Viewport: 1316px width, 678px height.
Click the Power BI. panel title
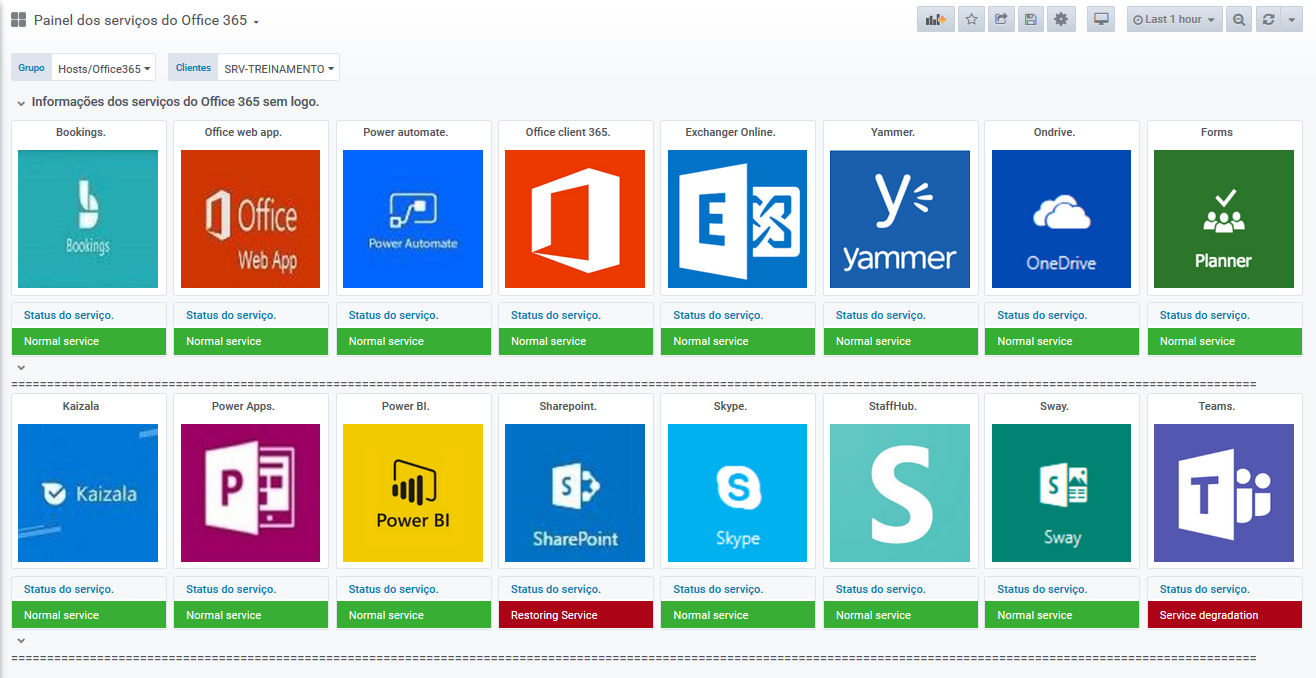click(406, 406)
